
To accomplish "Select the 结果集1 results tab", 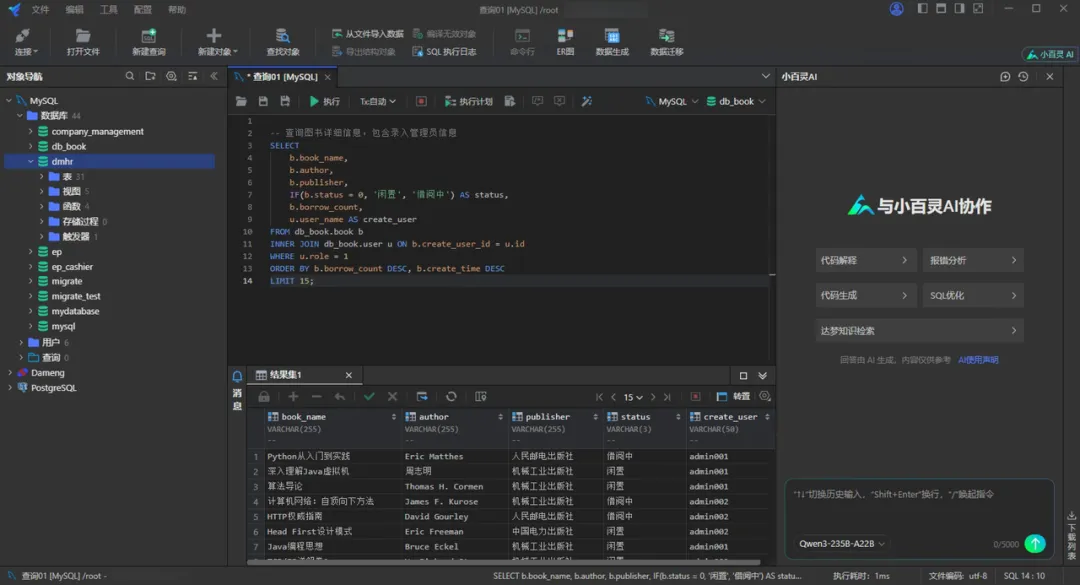I will pyautogui.click(x=285, y=375).
